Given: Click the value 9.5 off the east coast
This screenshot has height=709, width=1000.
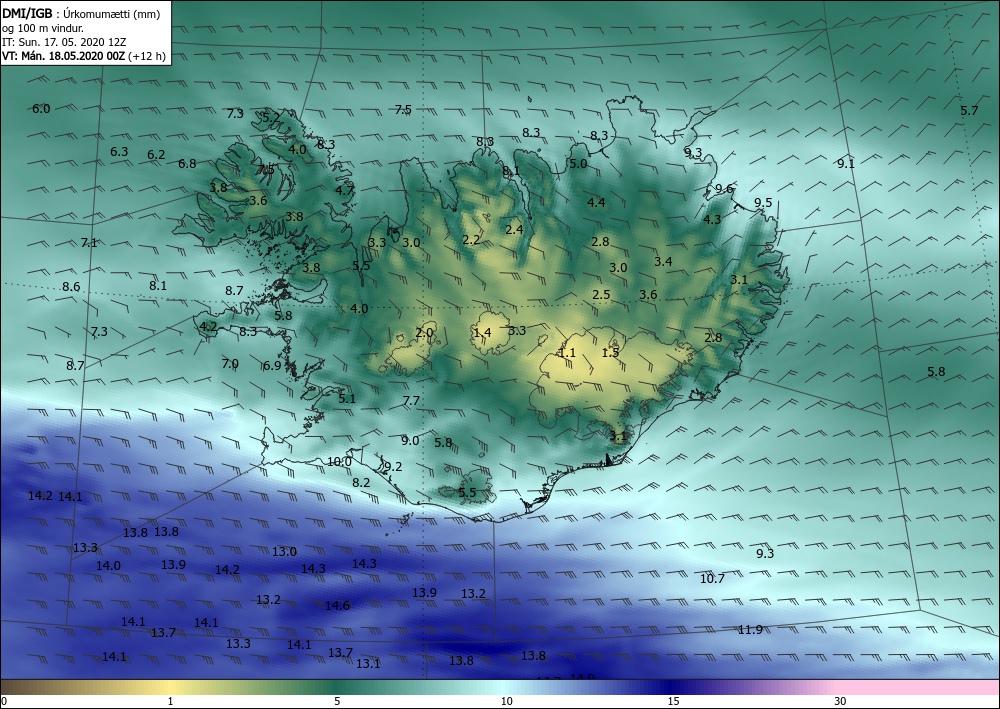Looking at the screenshot, I should click(763, 203).
